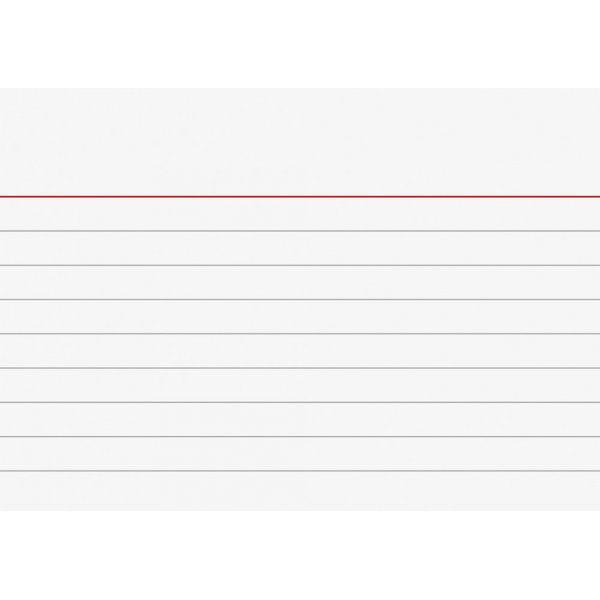Click the seventh gray ruled line
The width and height of the screenshot is (600, 600).
[300, 436]
